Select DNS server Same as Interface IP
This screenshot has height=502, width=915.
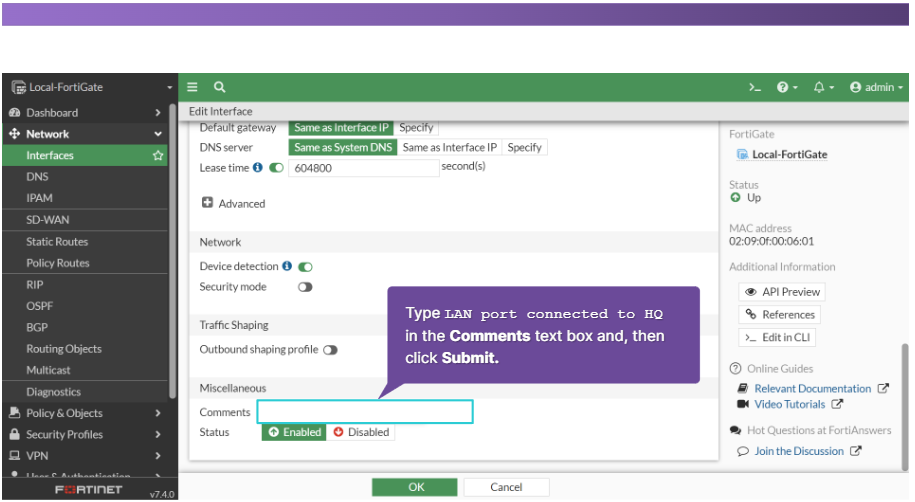pos(449,147)
